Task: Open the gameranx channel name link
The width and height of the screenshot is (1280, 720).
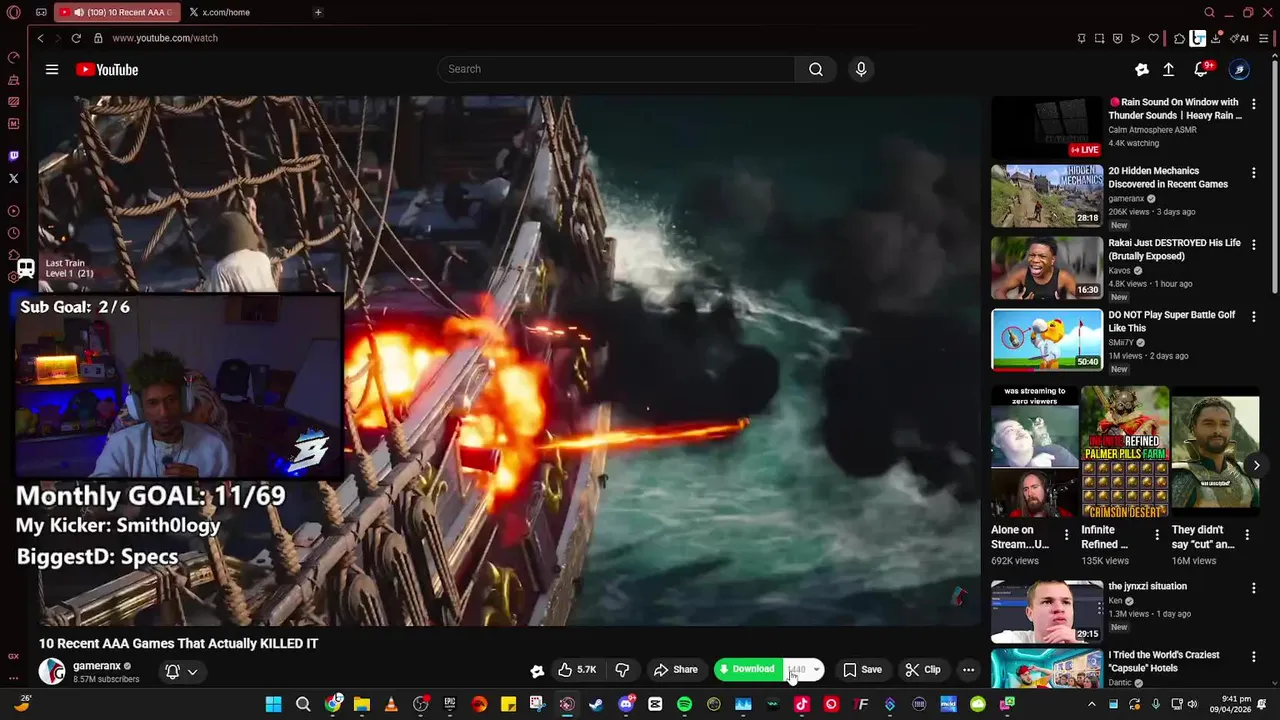Action: (x=97, y=666)
